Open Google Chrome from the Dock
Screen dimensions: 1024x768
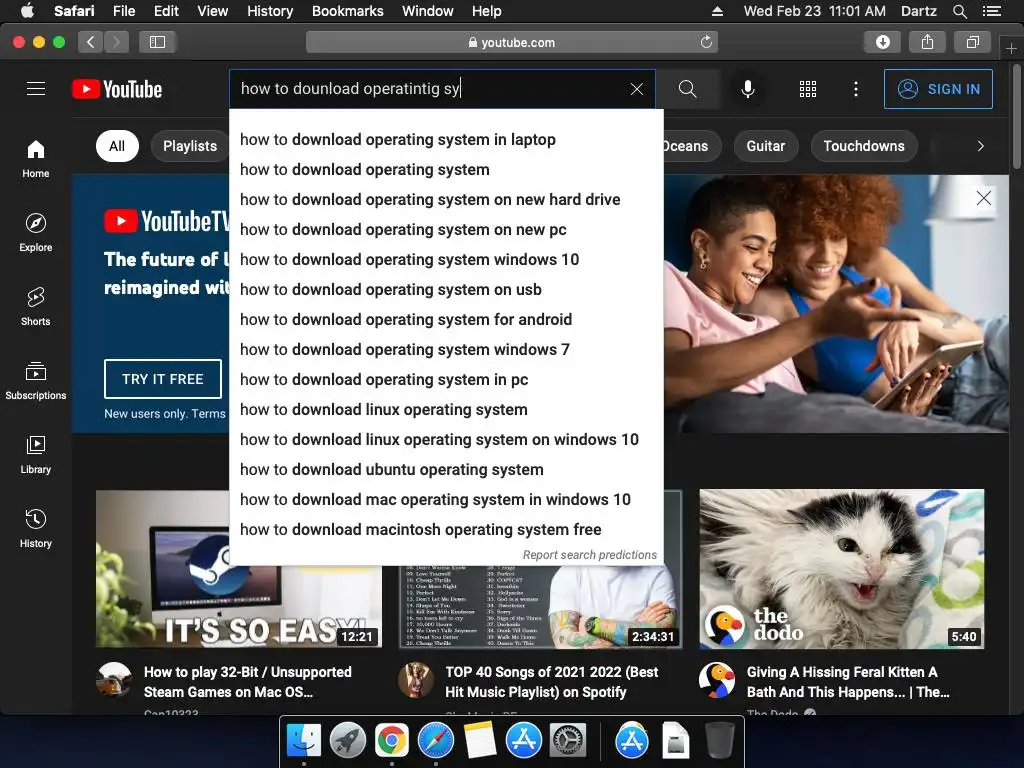(x=391, y=741)
